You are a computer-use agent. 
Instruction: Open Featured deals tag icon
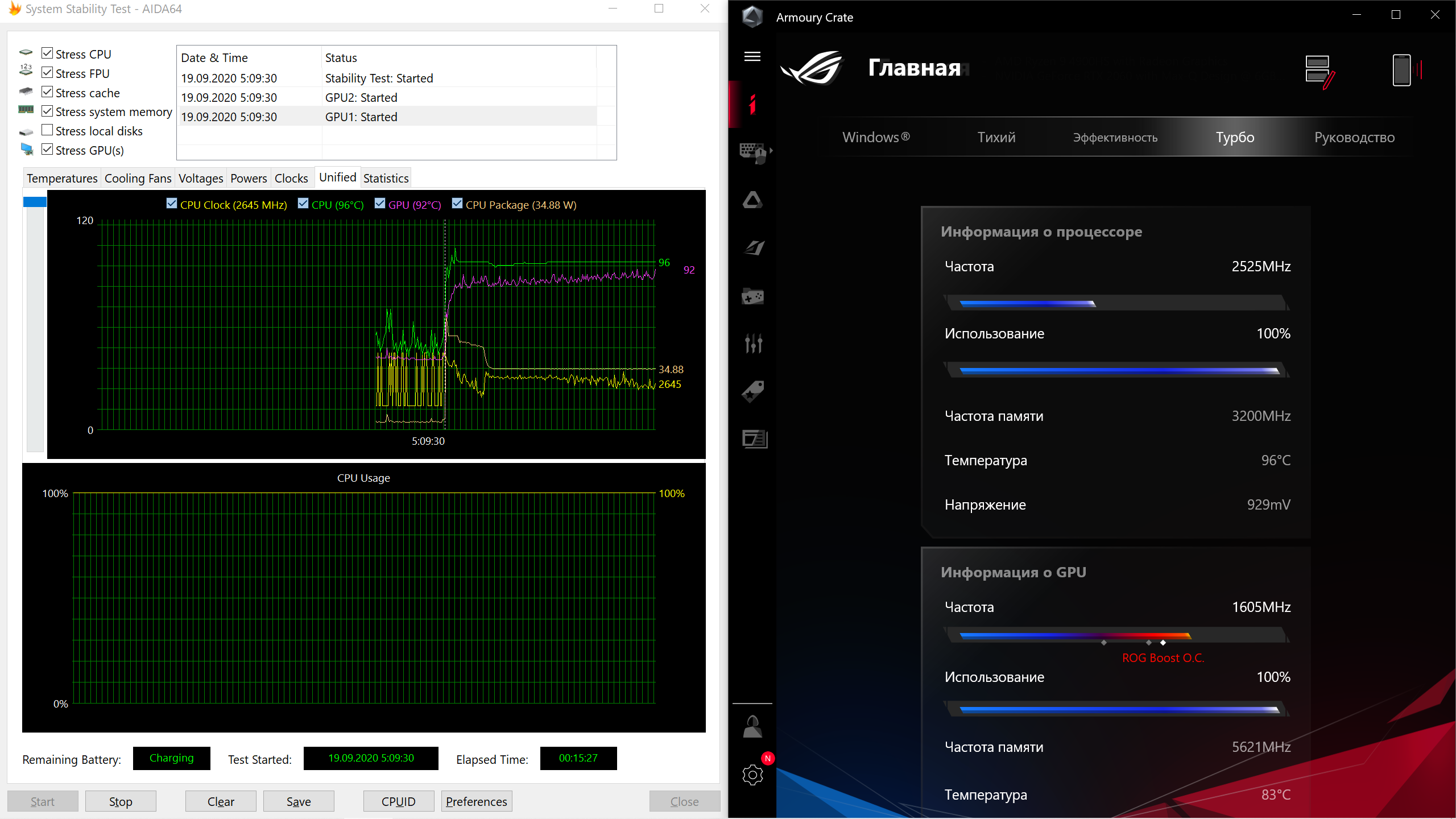click(752, 391)
